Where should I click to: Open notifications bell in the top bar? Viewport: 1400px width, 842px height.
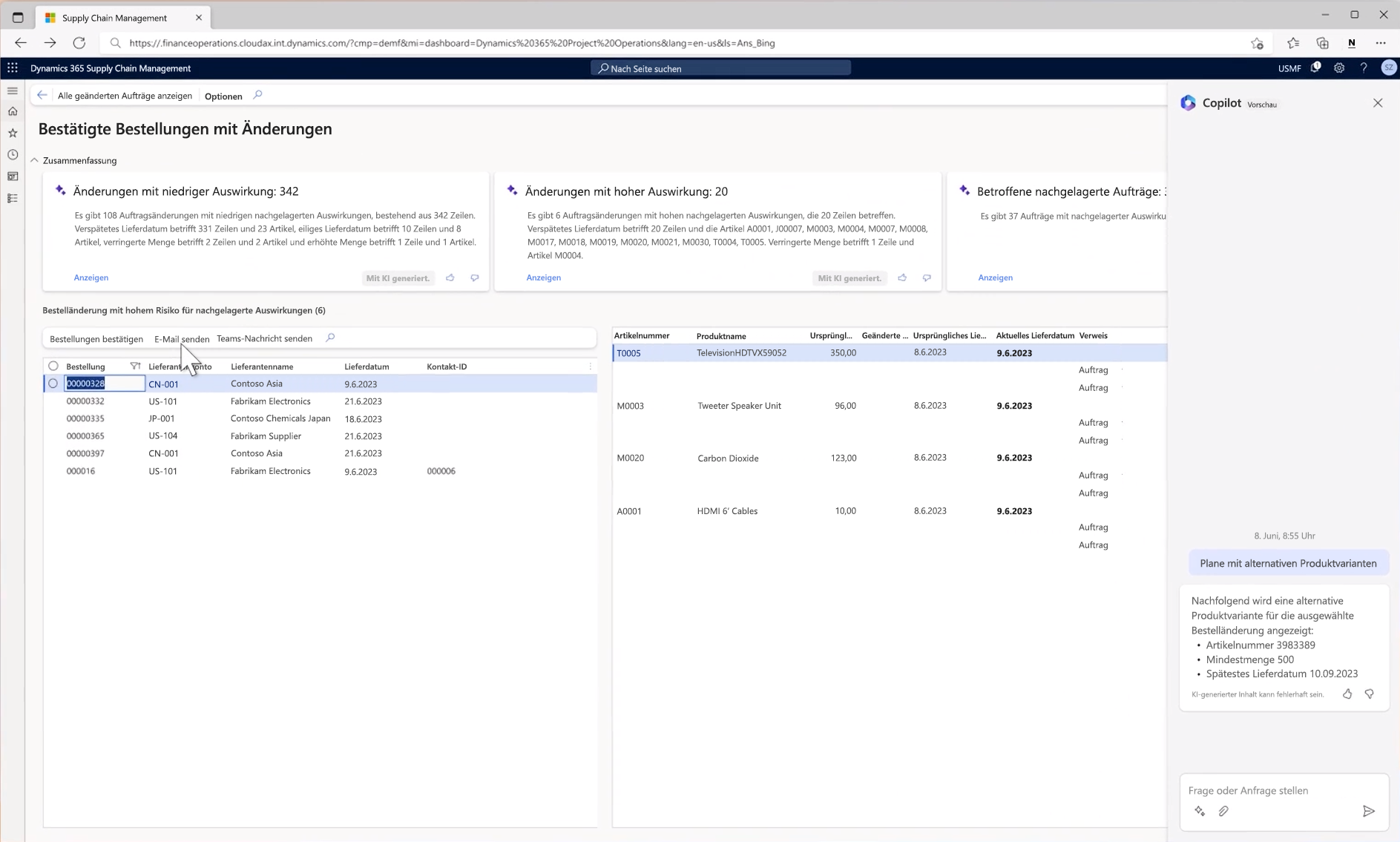1315,68
